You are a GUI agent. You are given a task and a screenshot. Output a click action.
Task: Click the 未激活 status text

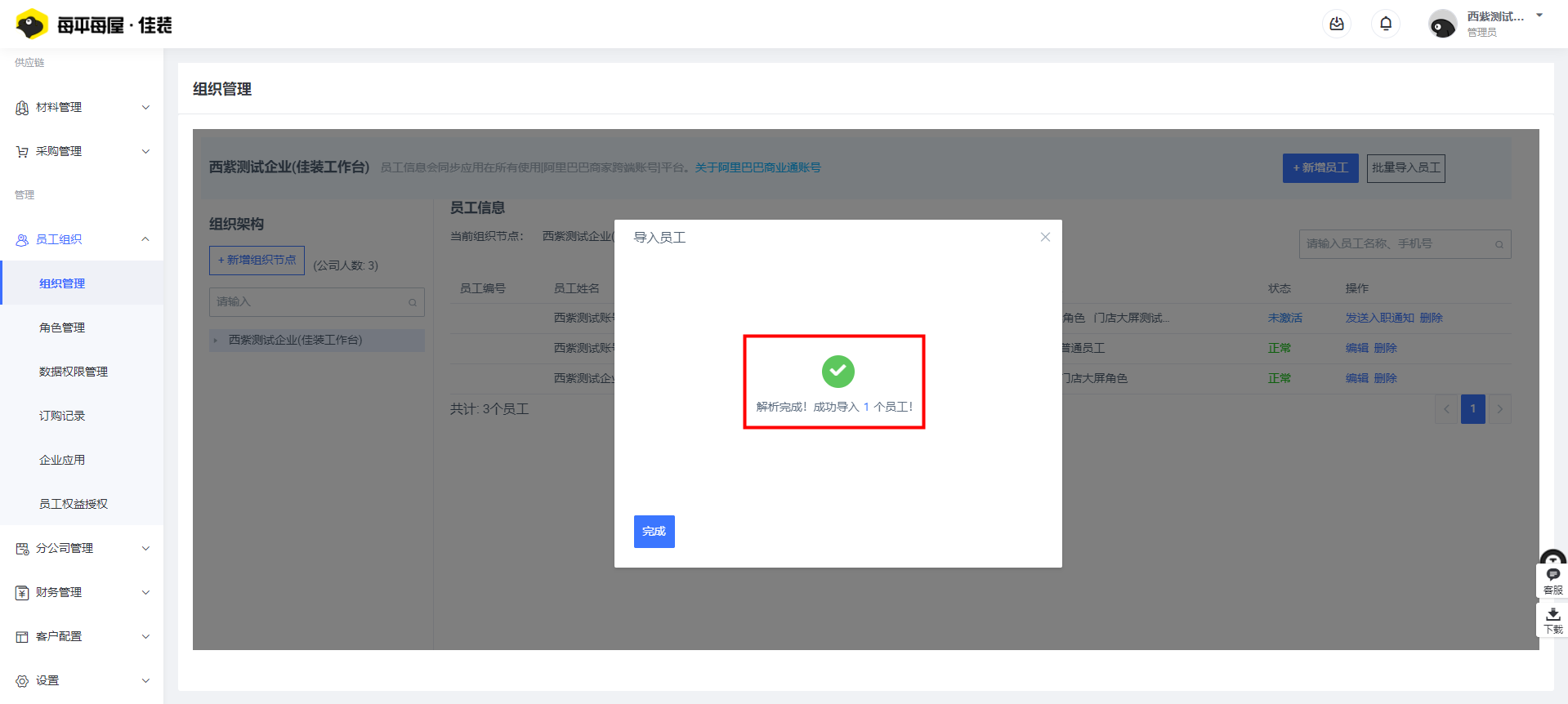[1284, 318]
